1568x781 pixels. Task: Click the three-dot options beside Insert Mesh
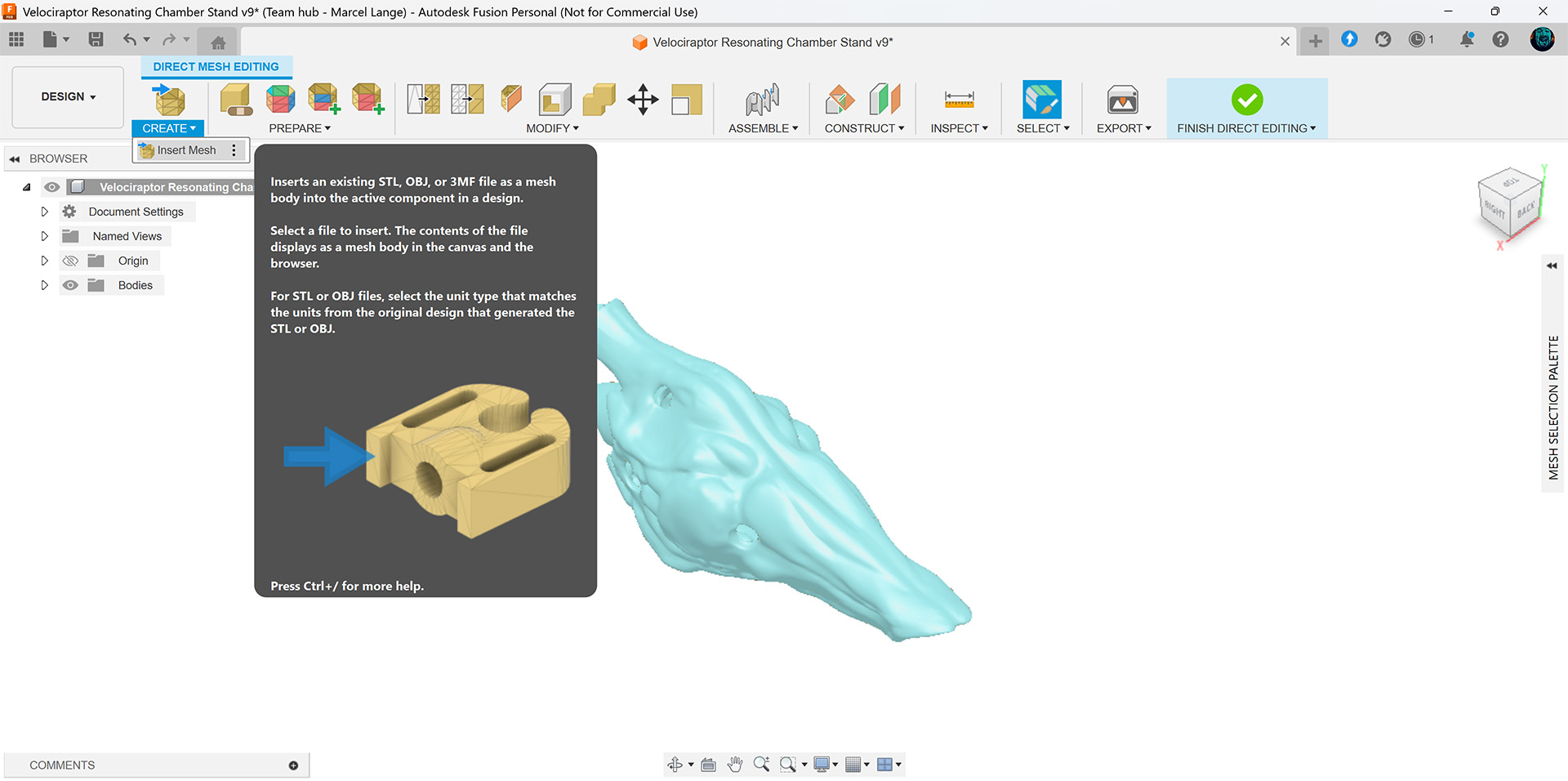point(234,150)
